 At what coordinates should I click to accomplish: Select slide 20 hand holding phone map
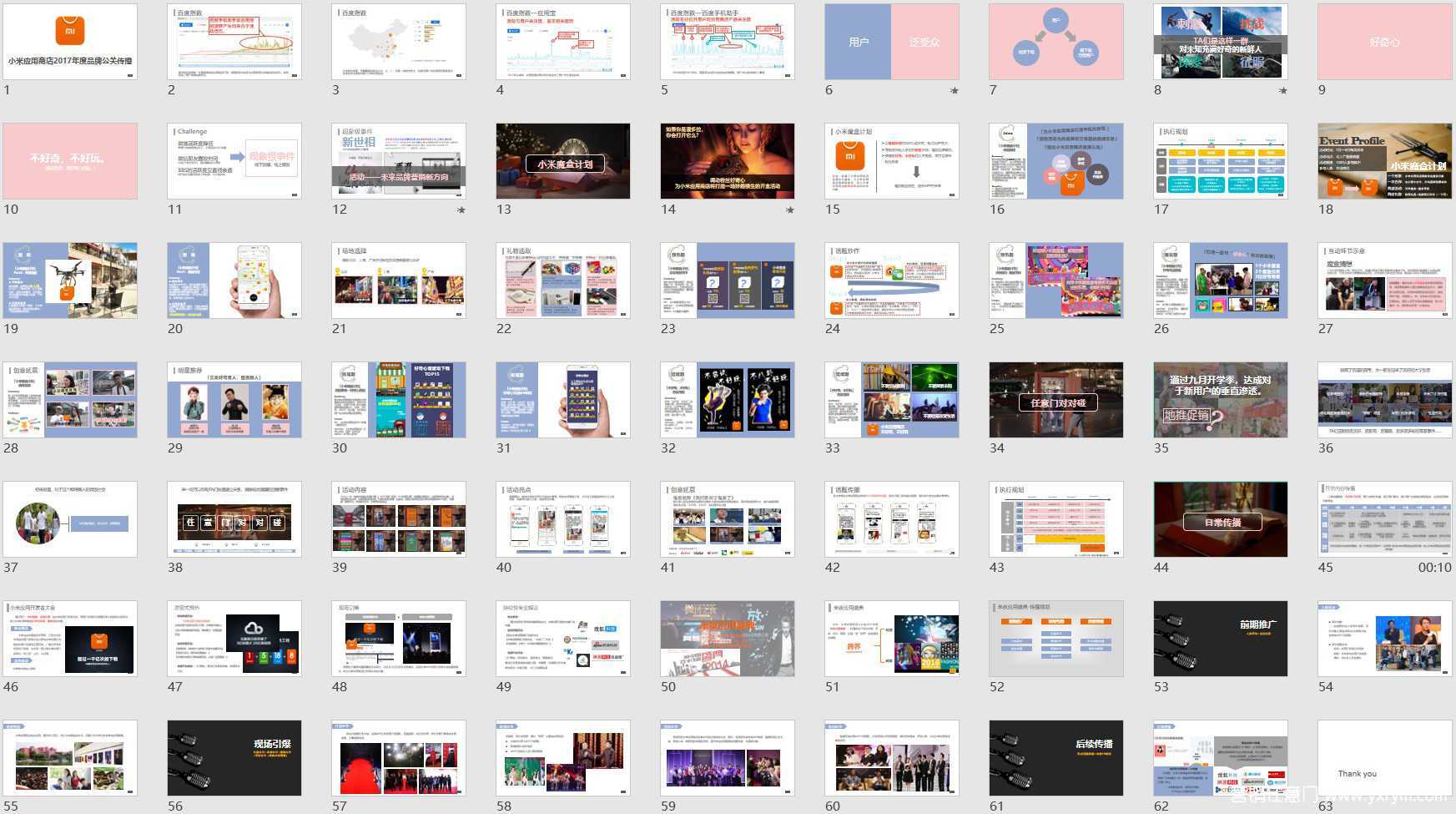point(234,281)
